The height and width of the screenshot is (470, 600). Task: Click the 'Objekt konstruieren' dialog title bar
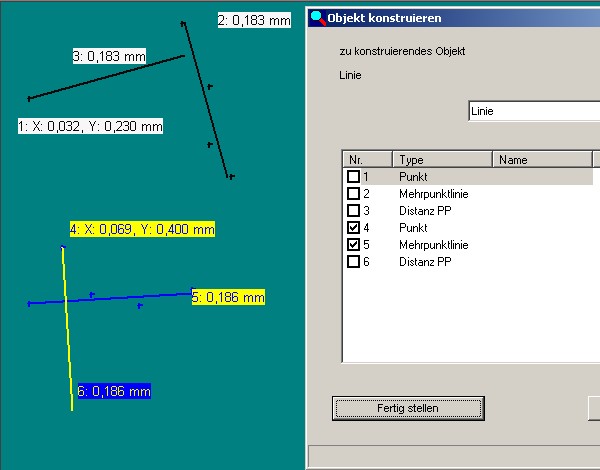(x=454, y=18)
